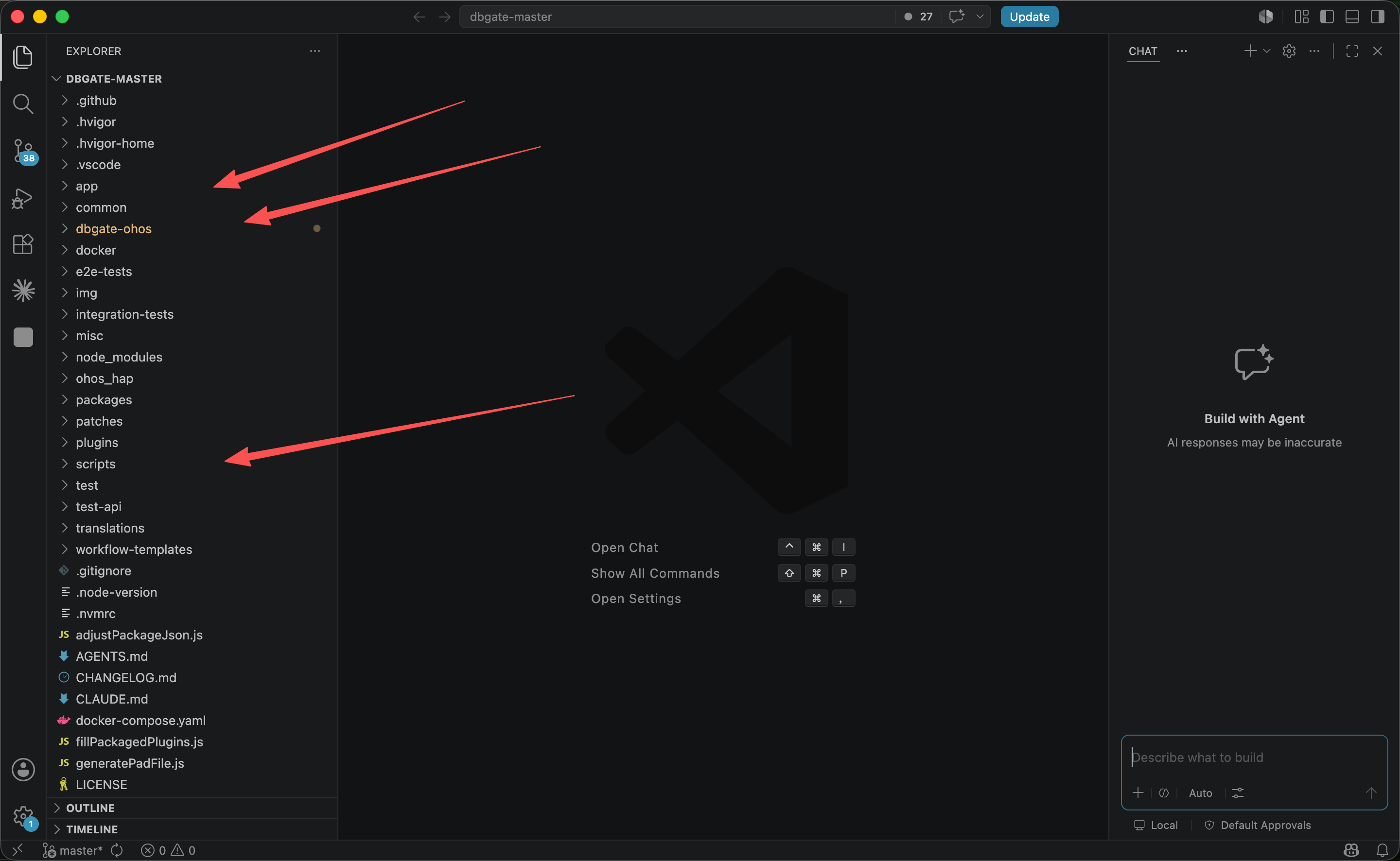This screenshot has height=861, width=1400.
Task: Open the new chat dropdown arrow
Action: pyautogui.click(x=1267, y=51)
